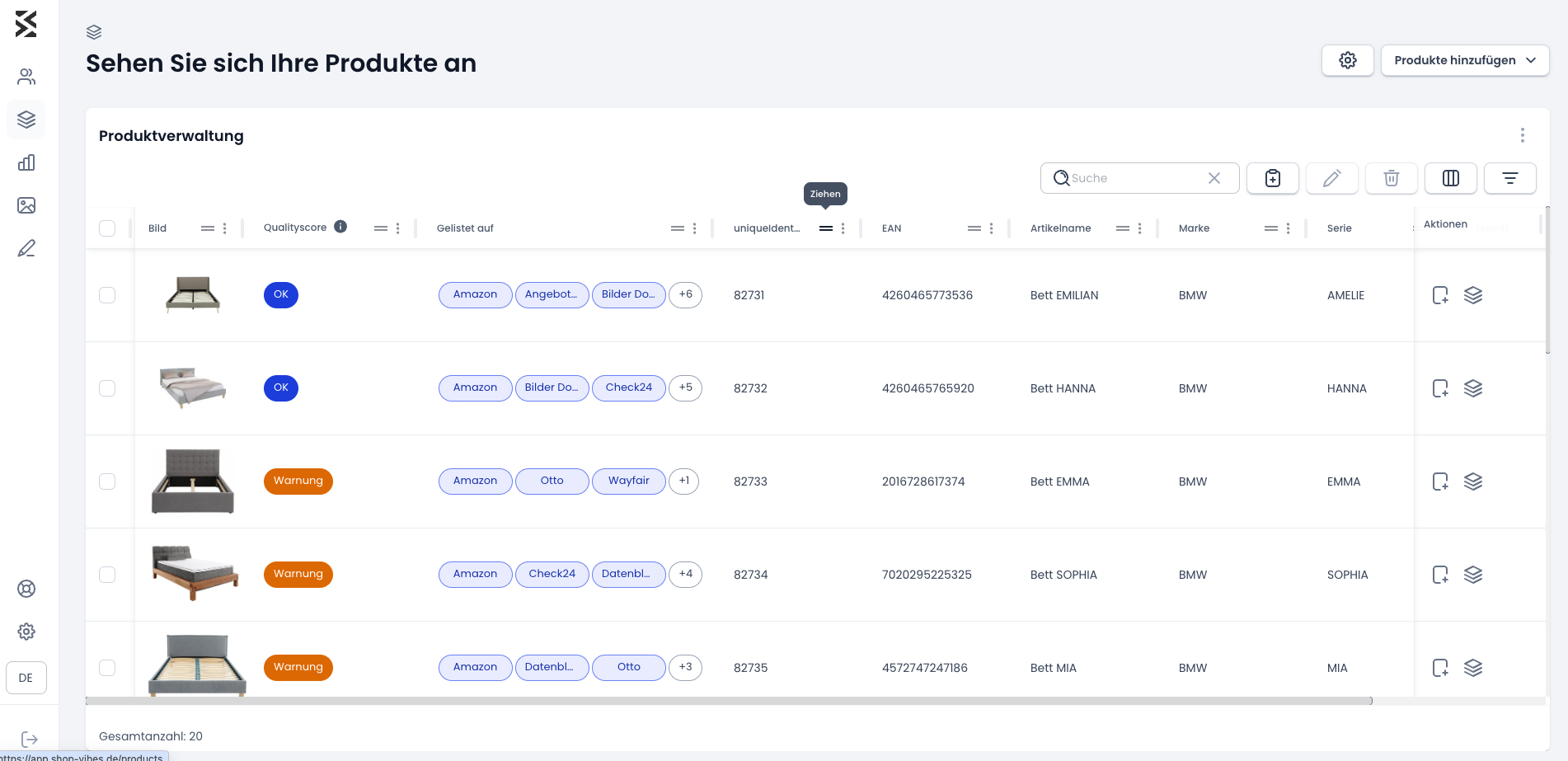Open the analytics bar chart sidebar icon
1568x761 pixels.
(26, 162)
